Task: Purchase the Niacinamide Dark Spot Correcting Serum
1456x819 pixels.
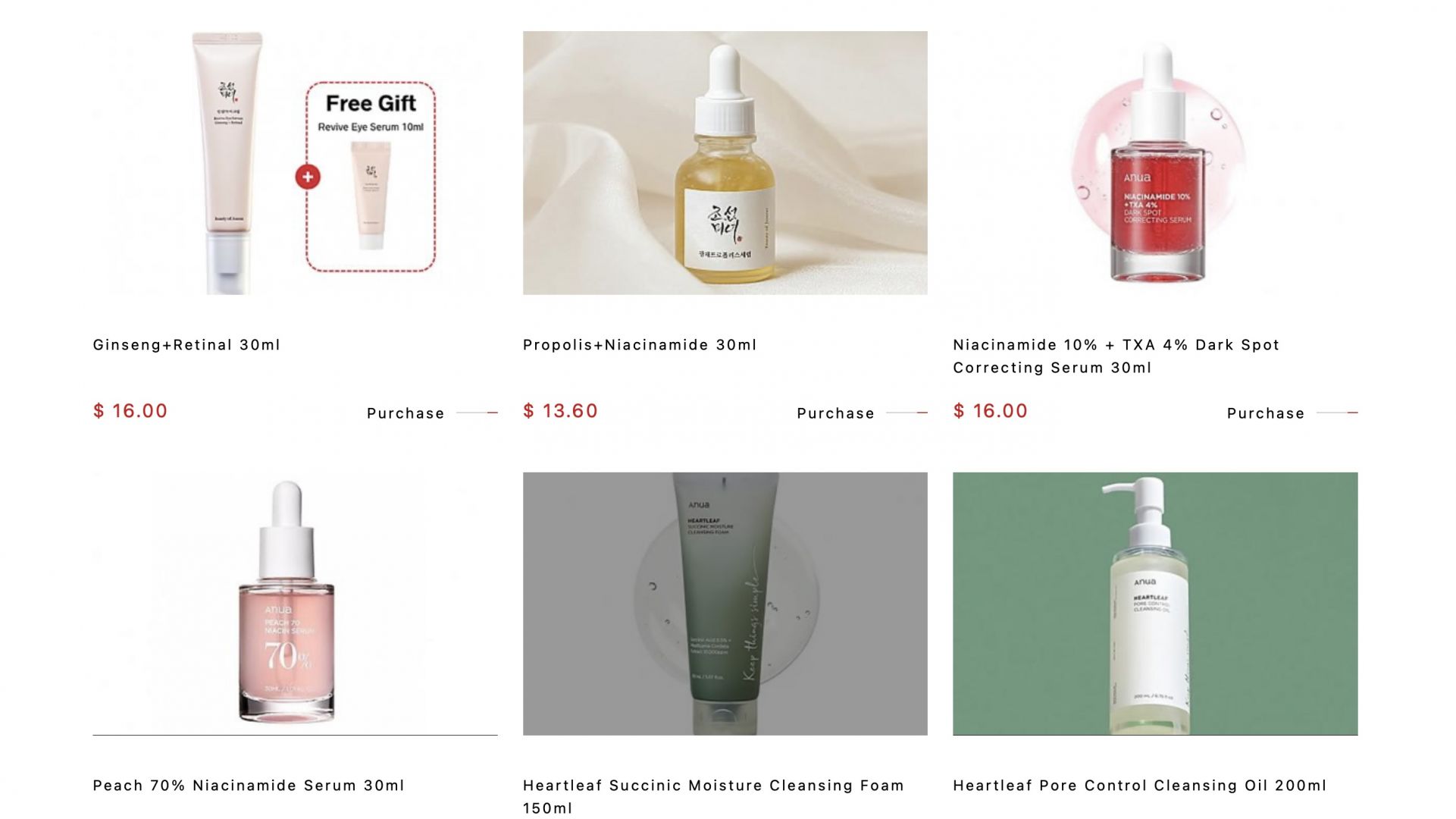Action: [x=1266, y=413]
